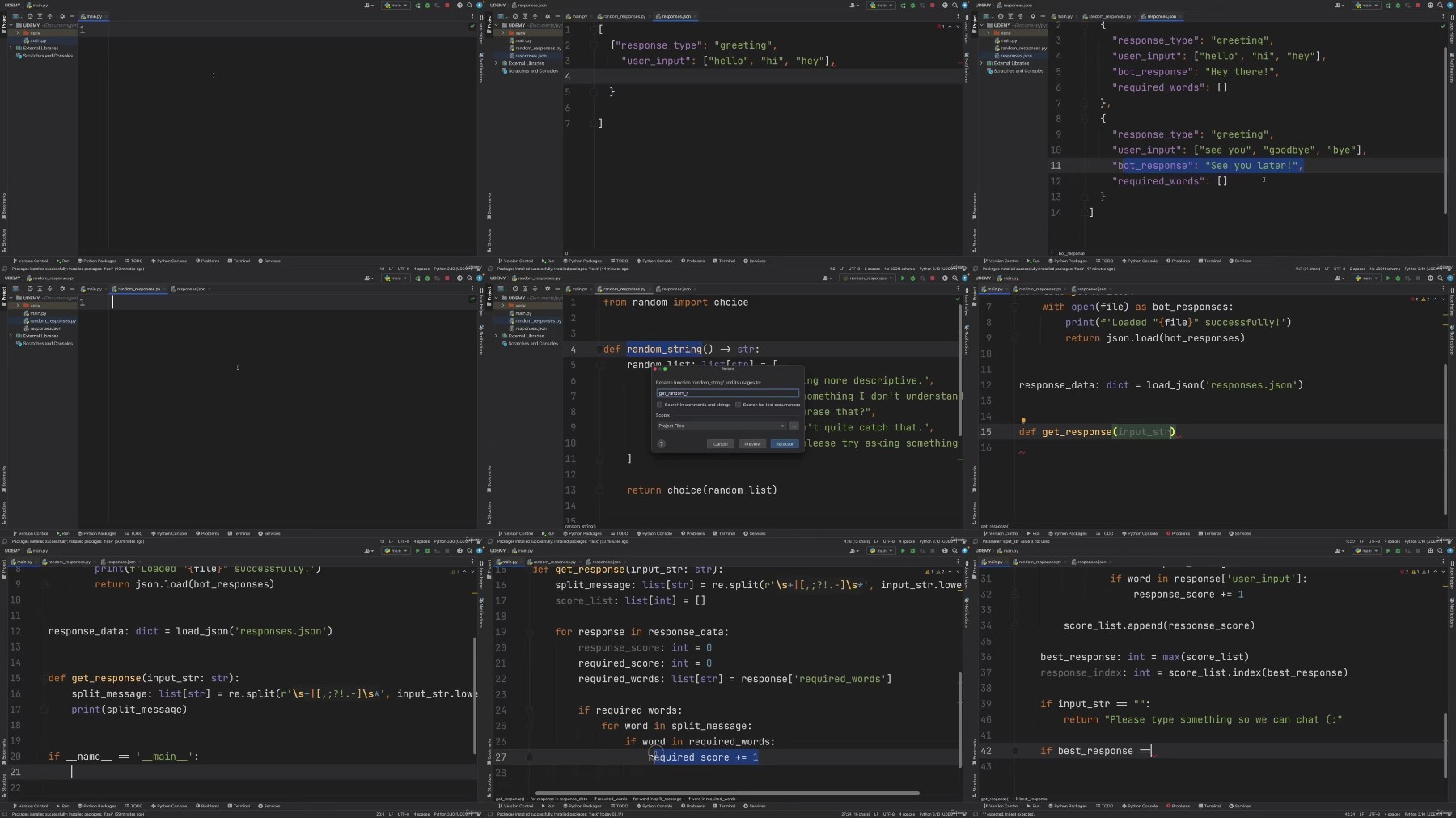
Task: Open red Problems tool in 'if best_response' window
Action: 1178,806
